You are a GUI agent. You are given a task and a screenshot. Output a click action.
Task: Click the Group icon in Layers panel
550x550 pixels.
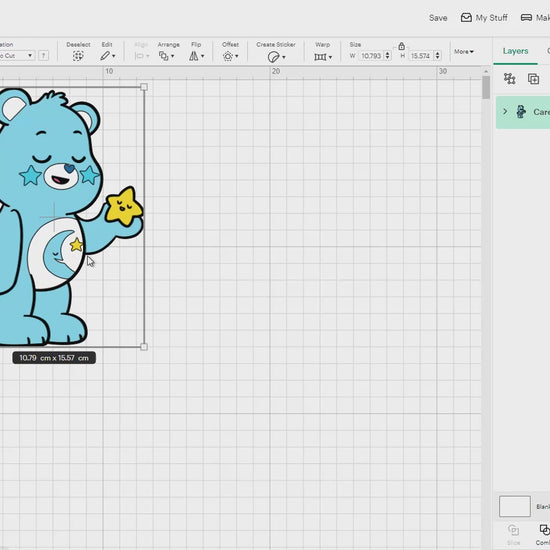(509, 79)
